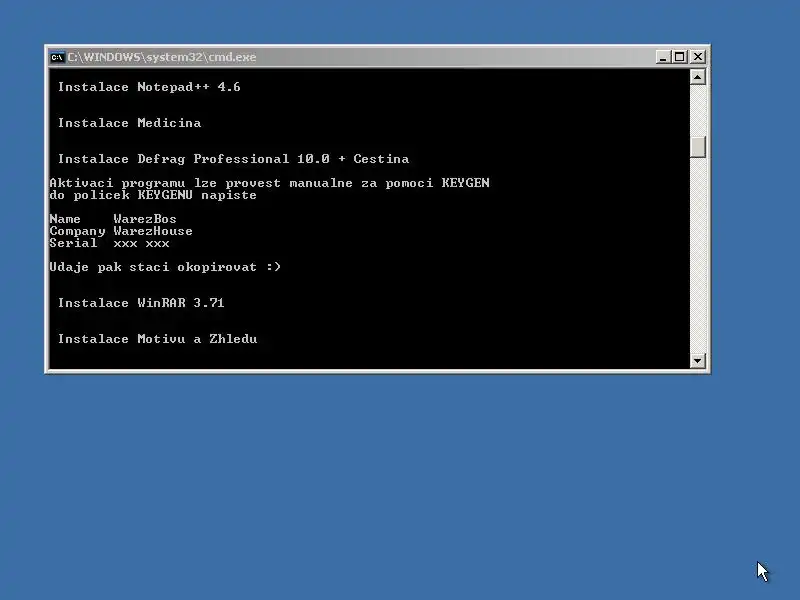Click the line "Instalace Motivu a Zhledu"
Image resolution: width=800 pixels, height=600 pixels.
tap(158, 339)
